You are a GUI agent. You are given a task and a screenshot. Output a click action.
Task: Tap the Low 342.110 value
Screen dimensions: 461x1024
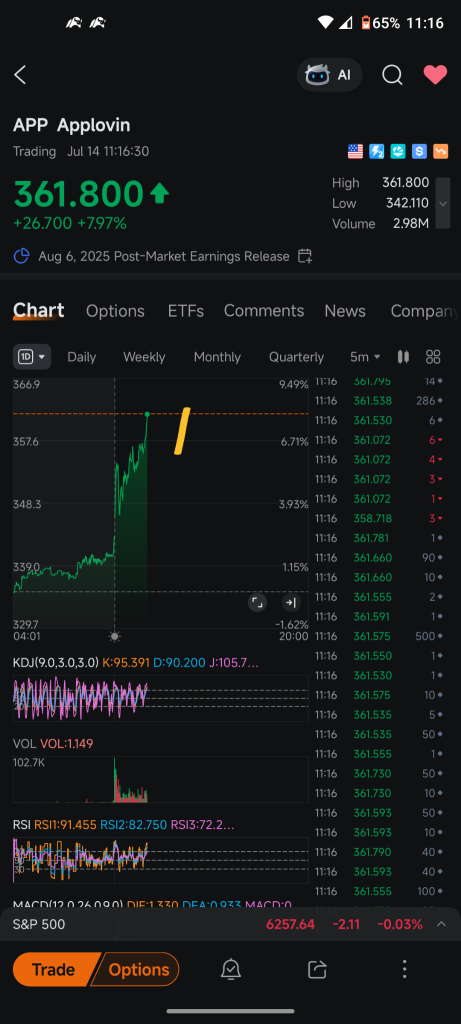[407, 203]
